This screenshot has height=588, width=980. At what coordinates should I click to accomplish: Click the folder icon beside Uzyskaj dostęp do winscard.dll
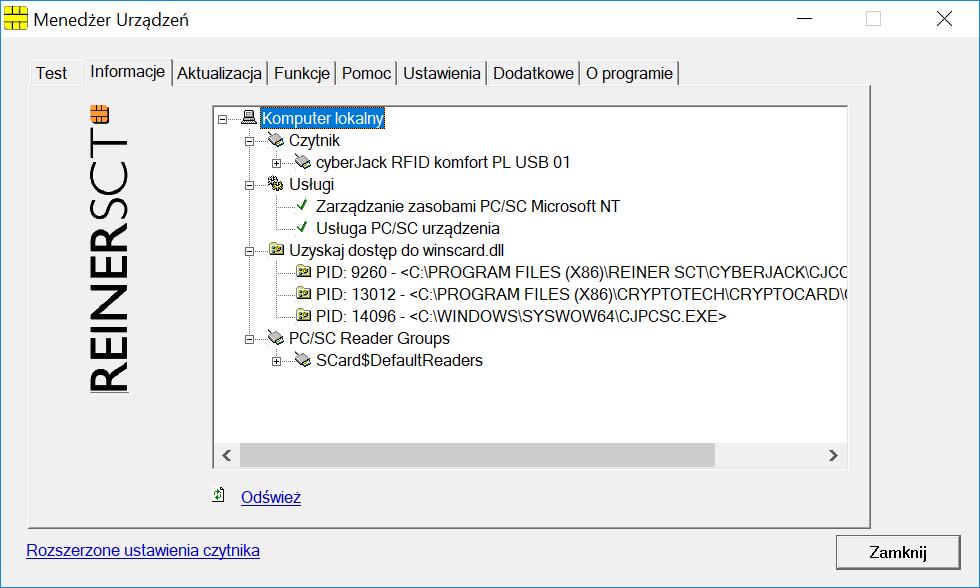pyautogui.click(x=276, y=249)
